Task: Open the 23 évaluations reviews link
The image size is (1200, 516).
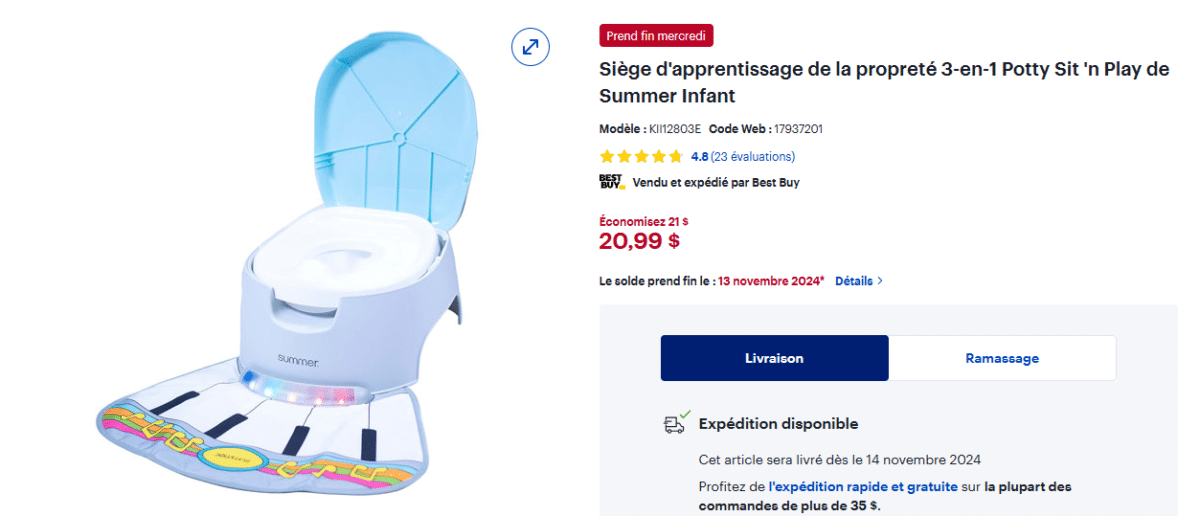Action: (x=753, y=156)
